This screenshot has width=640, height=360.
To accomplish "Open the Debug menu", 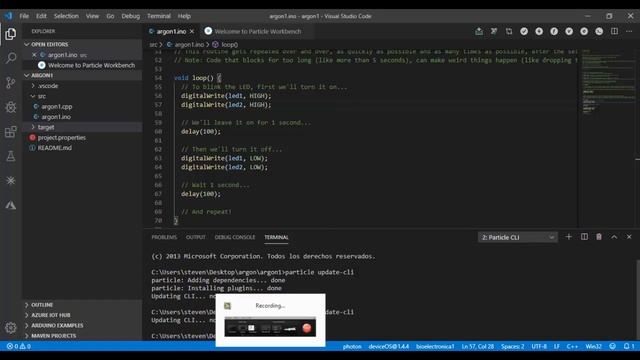I will click(x=131, y=16).
